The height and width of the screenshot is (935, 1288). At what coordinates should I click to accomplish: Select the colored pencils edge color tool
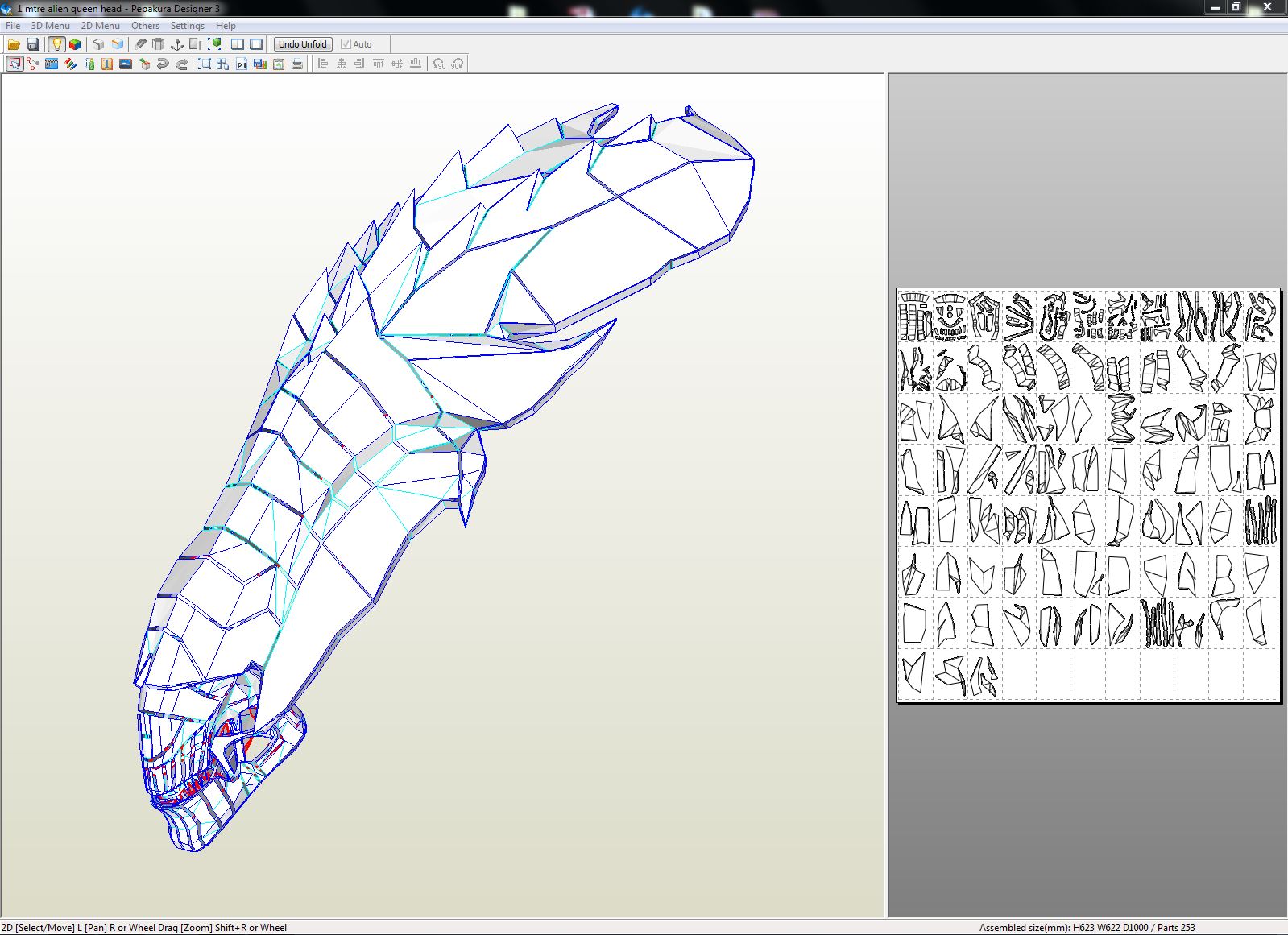70,64
